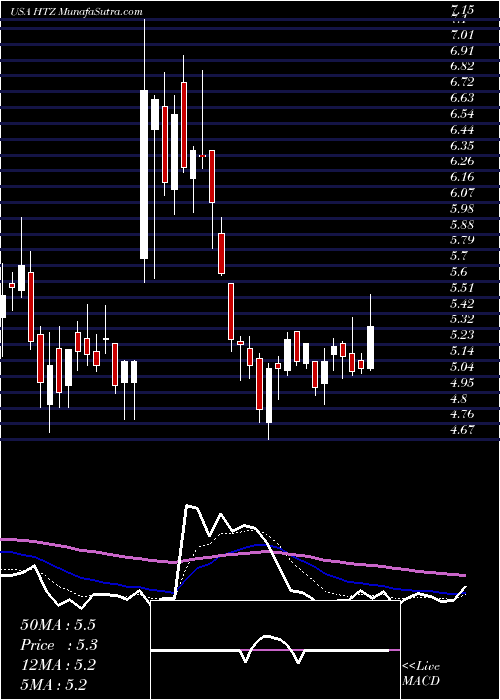Screen dimensions: 500x700
Task: Click the tallest white candlestick near 6.63
Action: pyautogui.click(x=144, y=174)
